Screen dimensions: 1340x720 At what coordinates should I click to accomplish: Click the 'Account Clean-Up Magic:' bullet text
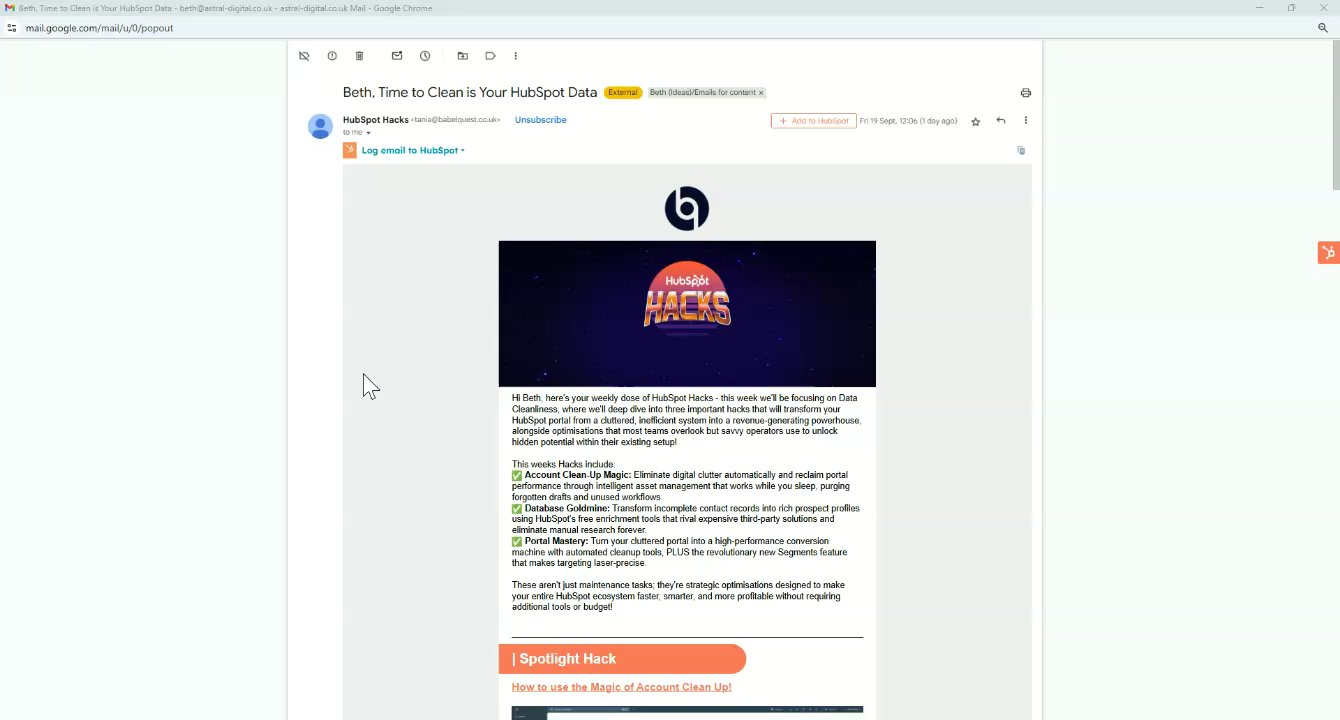click(x=578, y=475)
